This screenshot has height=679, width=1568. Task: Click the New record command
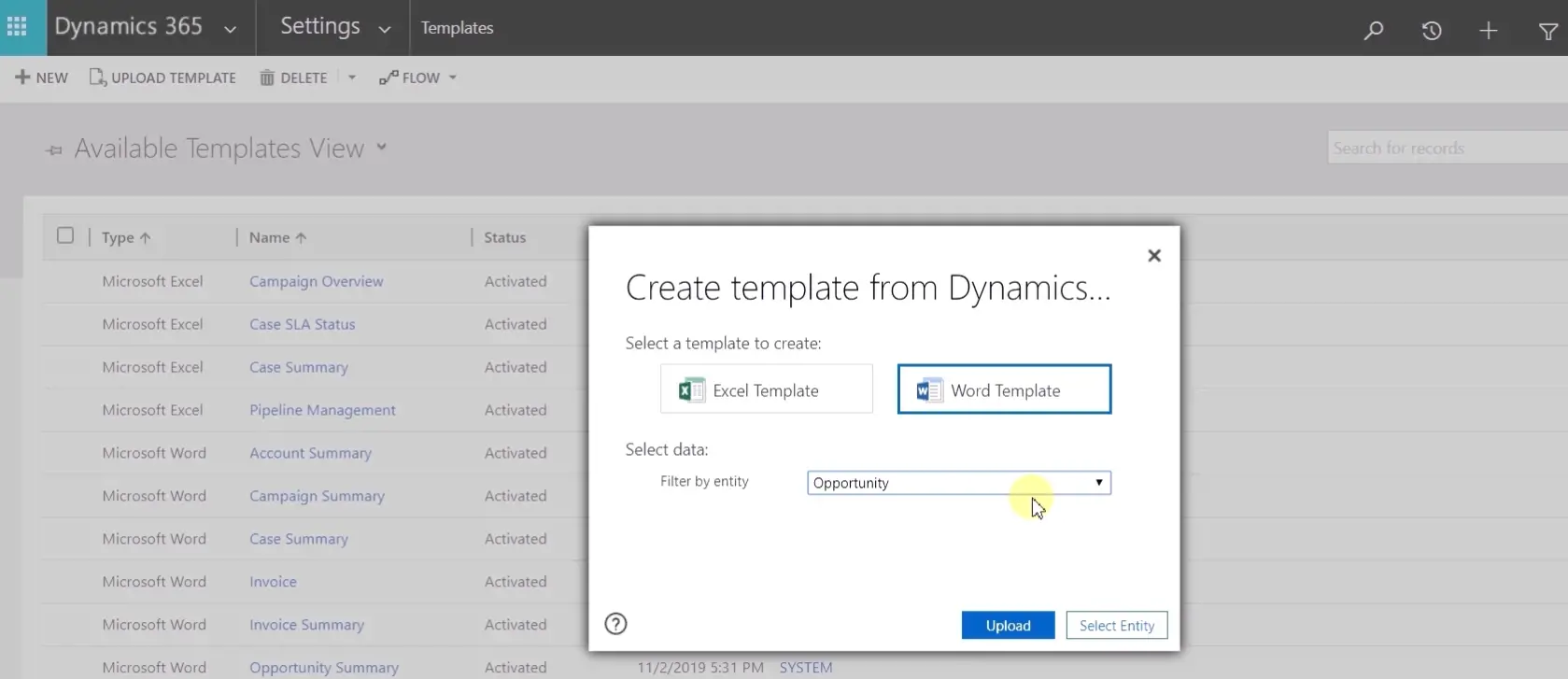[x=42, y=78]
